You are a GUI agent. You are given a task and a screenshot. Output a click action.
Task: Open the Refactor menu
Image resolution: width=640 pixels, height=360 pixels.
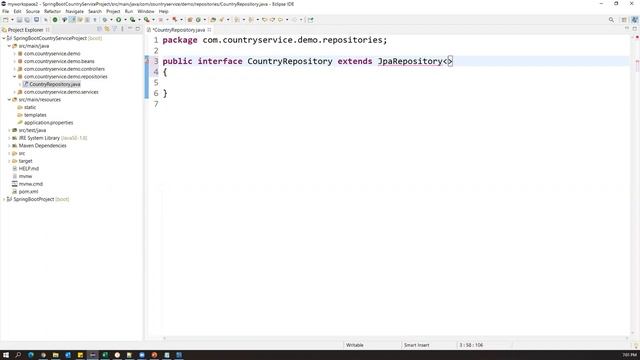click(52, 11)
